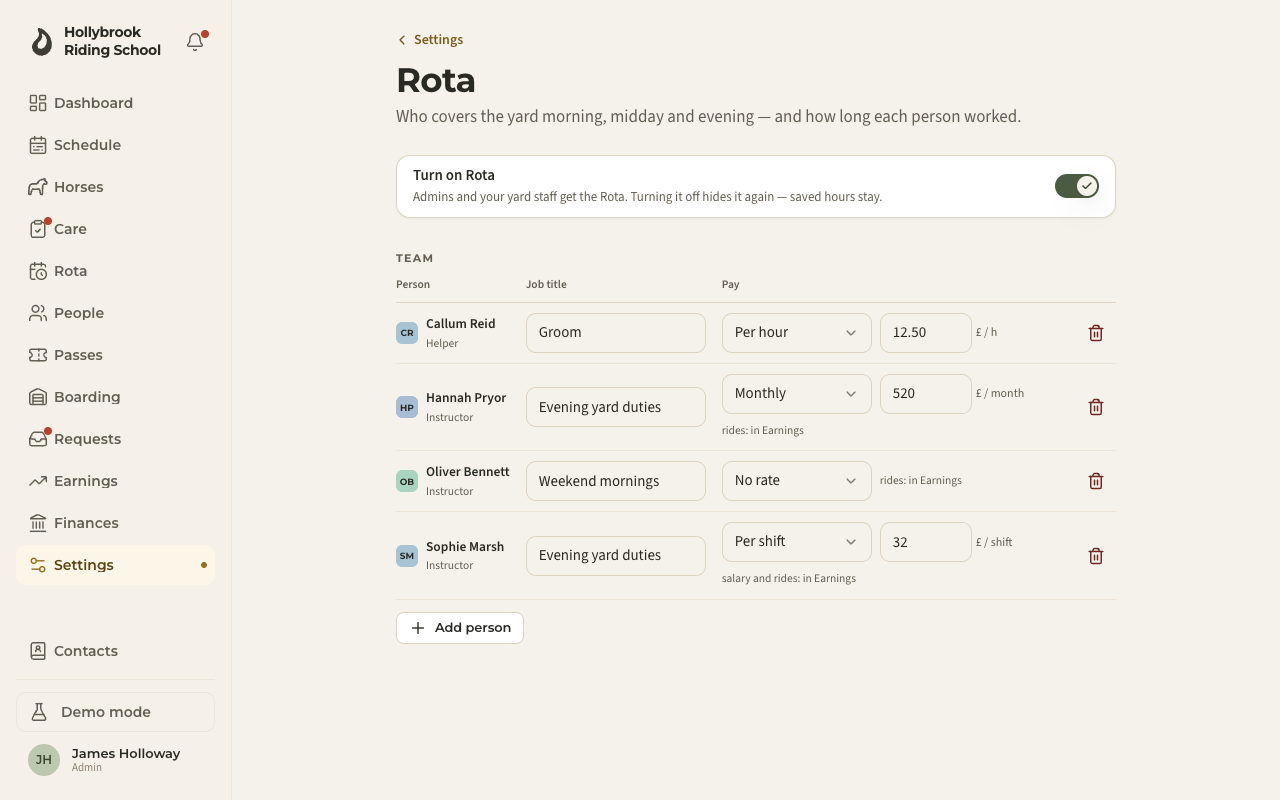
Task: Edit Callum Reid's Groom job title field
Action: (x=616, y=333)
